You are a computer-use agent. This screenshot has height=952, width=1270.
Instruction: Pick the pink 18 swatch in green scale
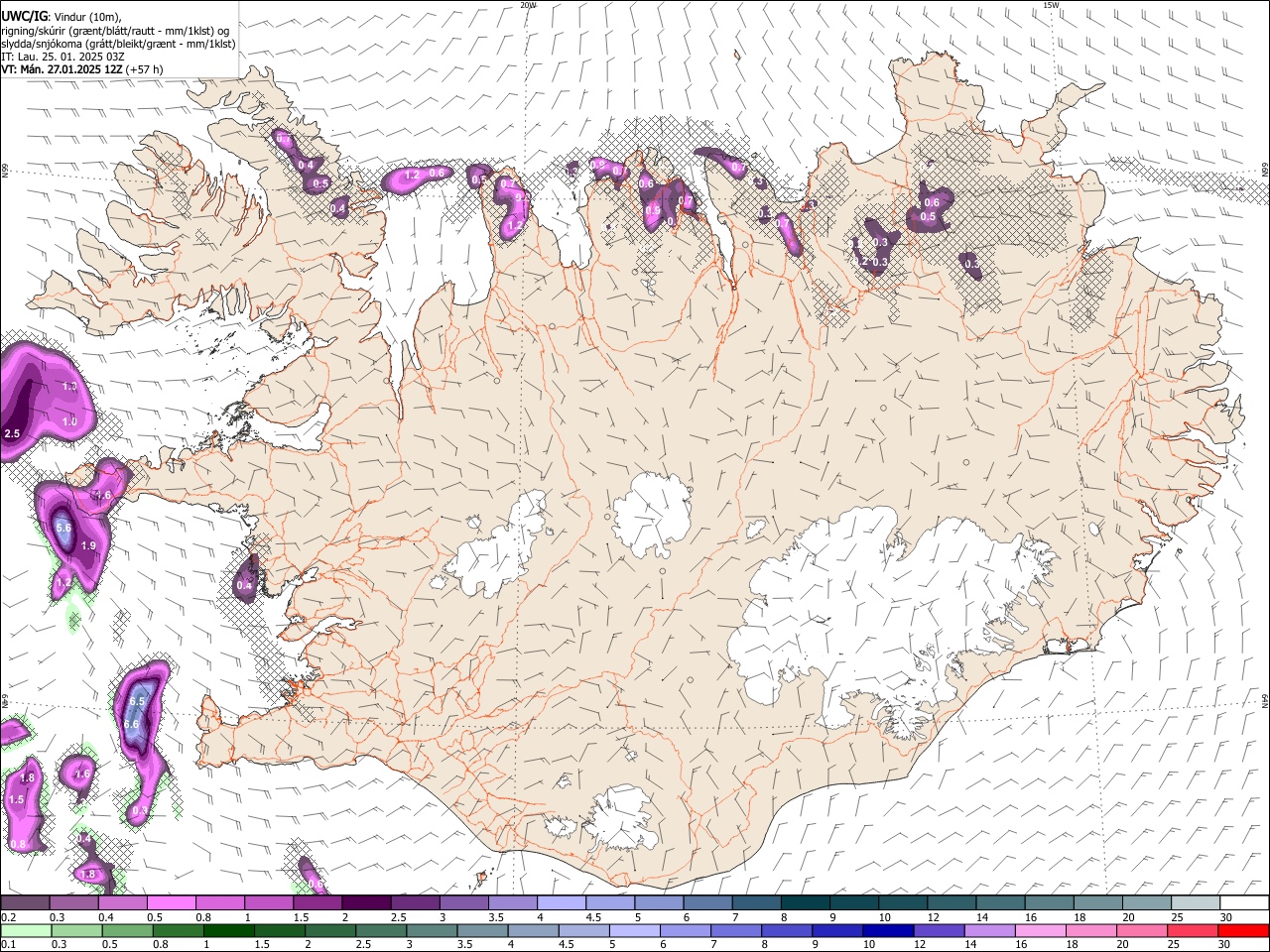click(x=1091, y=930)
